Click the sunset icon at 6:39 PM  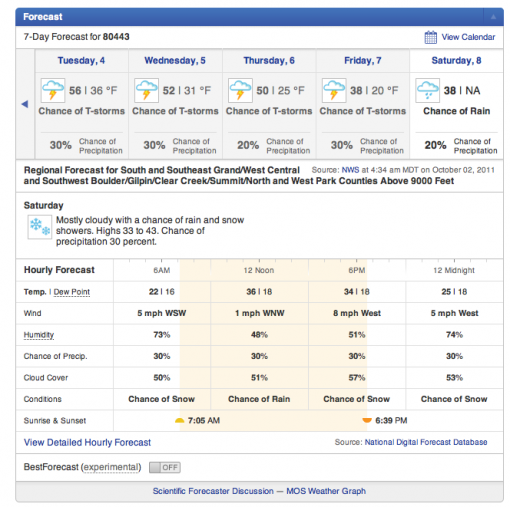pos(367,421)
